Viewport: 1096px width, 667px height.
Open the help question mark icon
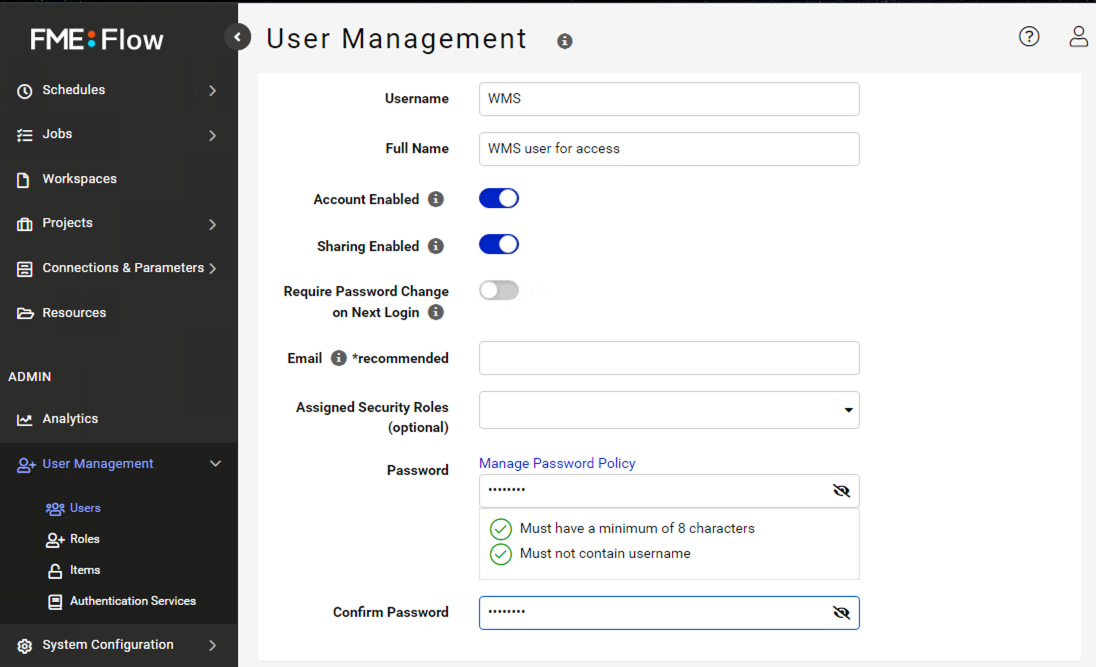(1029, 36)
